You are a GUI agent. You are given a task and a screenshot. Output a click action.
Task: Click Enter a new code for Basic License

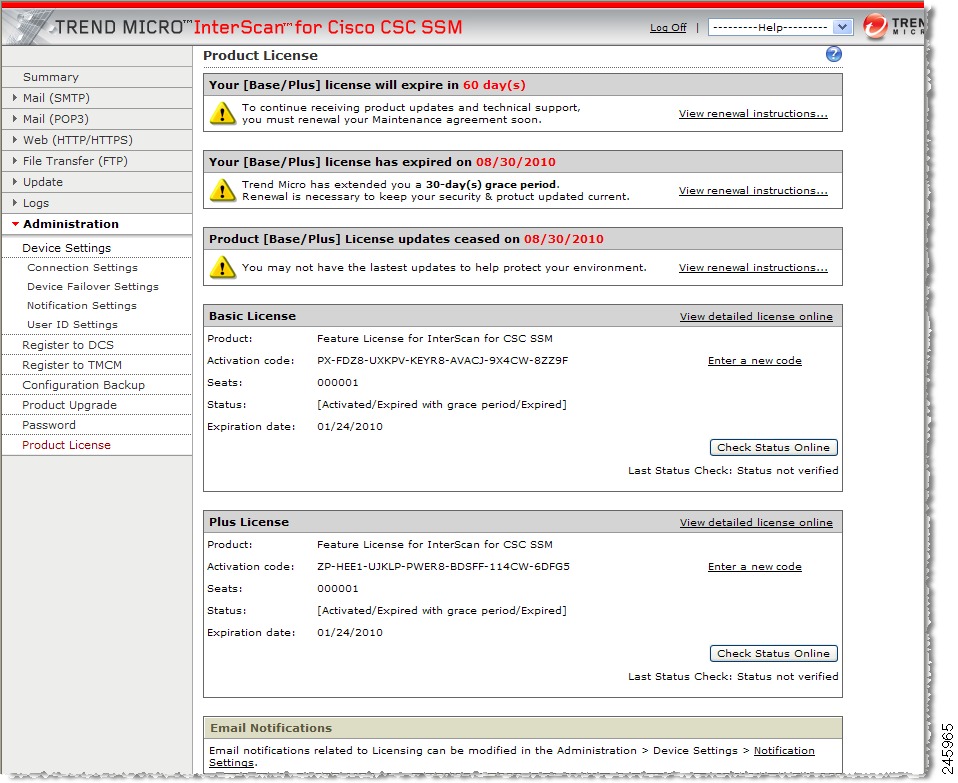pyautogui.click(x=755, y=360)
